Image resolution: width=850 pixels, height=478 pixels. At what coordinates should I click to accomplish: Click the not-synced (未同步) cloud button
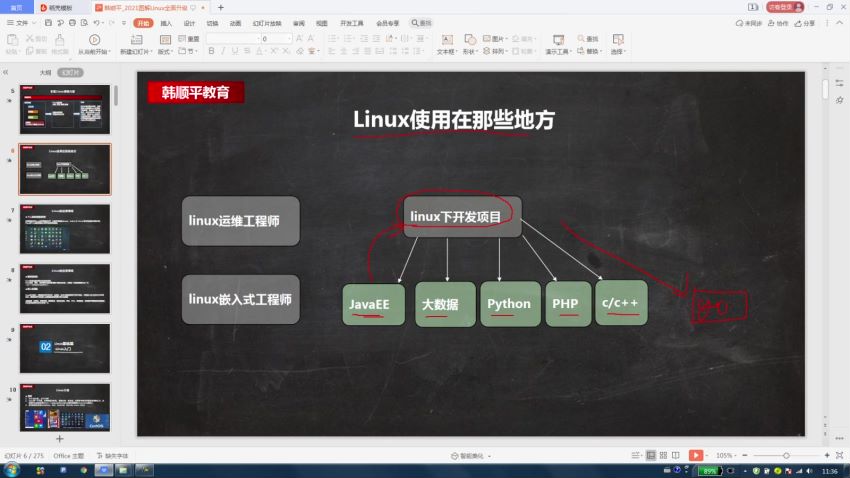pyautogui.click(x=749, y=23)
